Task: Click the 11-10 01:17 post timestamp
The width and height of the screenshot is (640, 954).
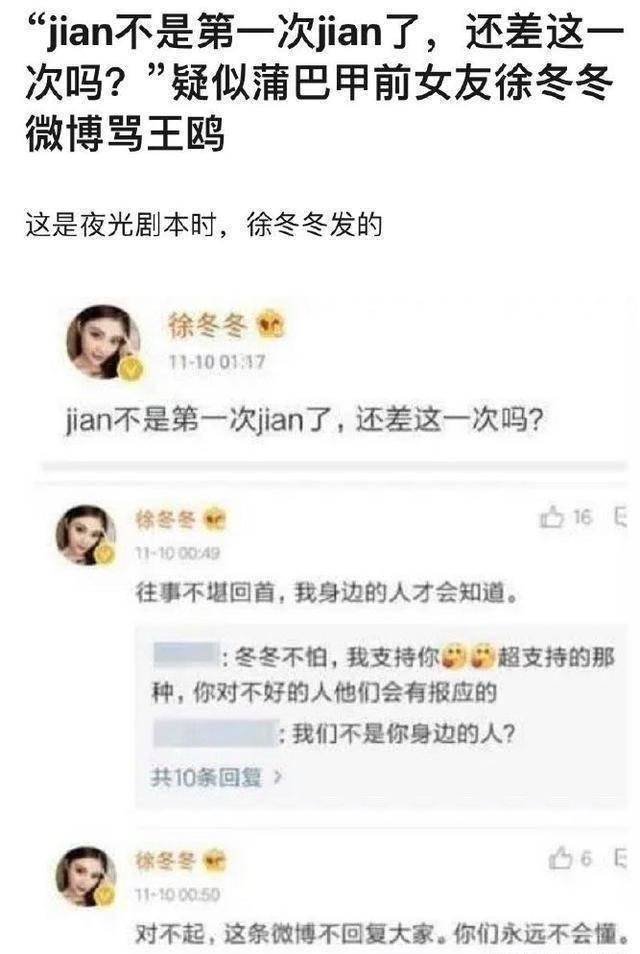Action: coord(217,363)
